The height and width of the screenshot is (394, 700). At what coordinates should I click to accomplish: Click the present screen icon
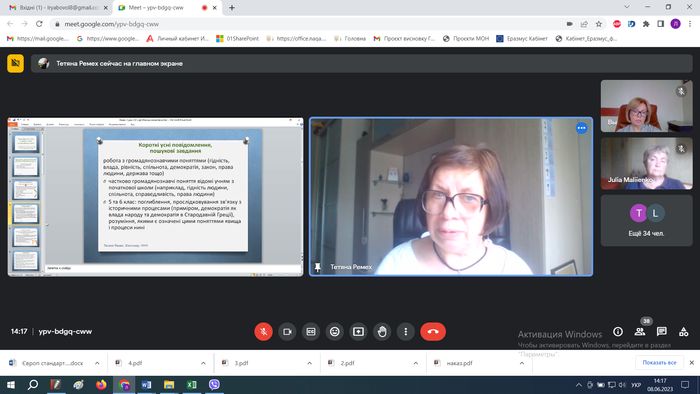(x=358, y=332)
